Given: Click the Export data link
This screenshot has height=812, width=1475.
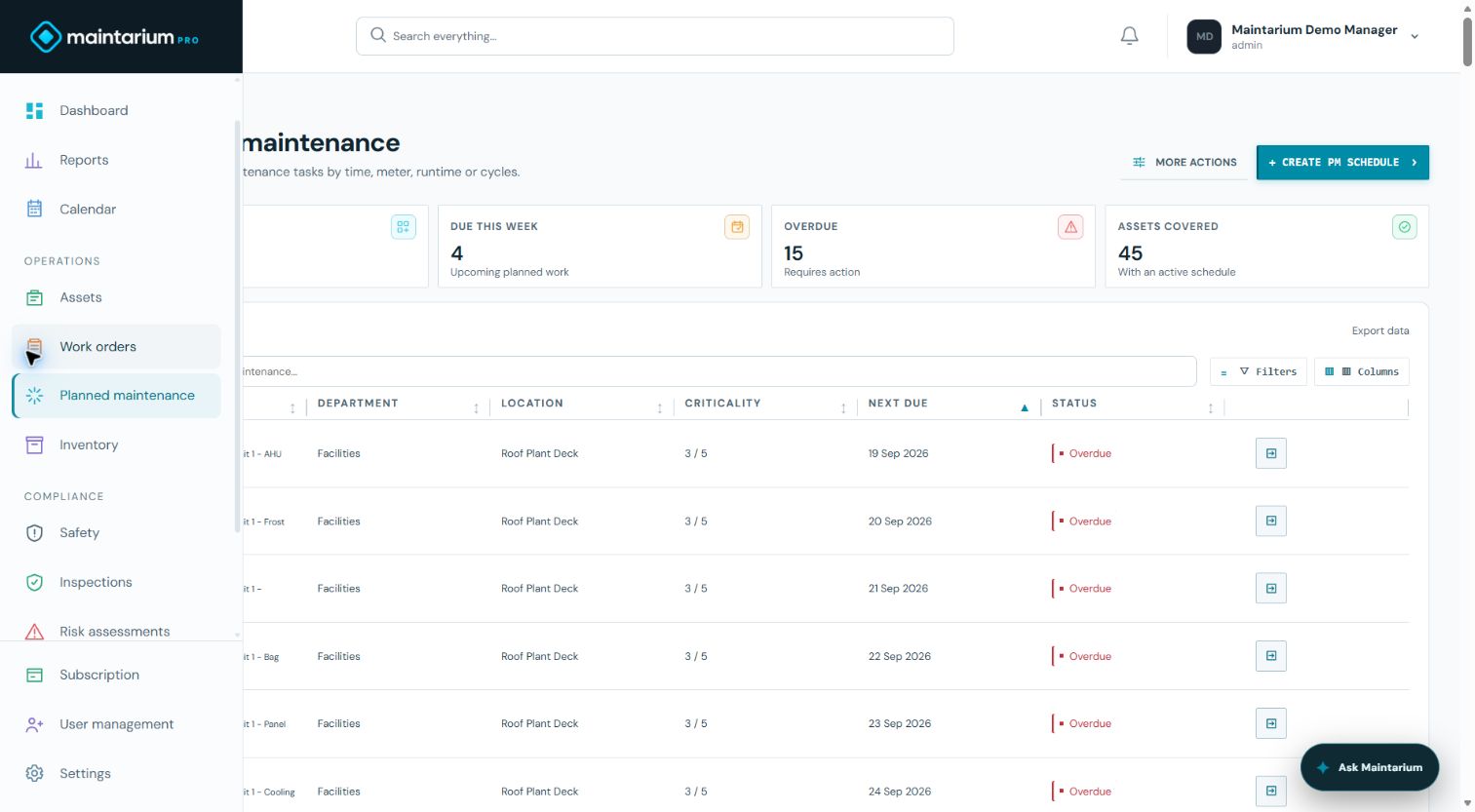Looking at the screenshot, I should pyautogui.click(x=1380, y=330).
